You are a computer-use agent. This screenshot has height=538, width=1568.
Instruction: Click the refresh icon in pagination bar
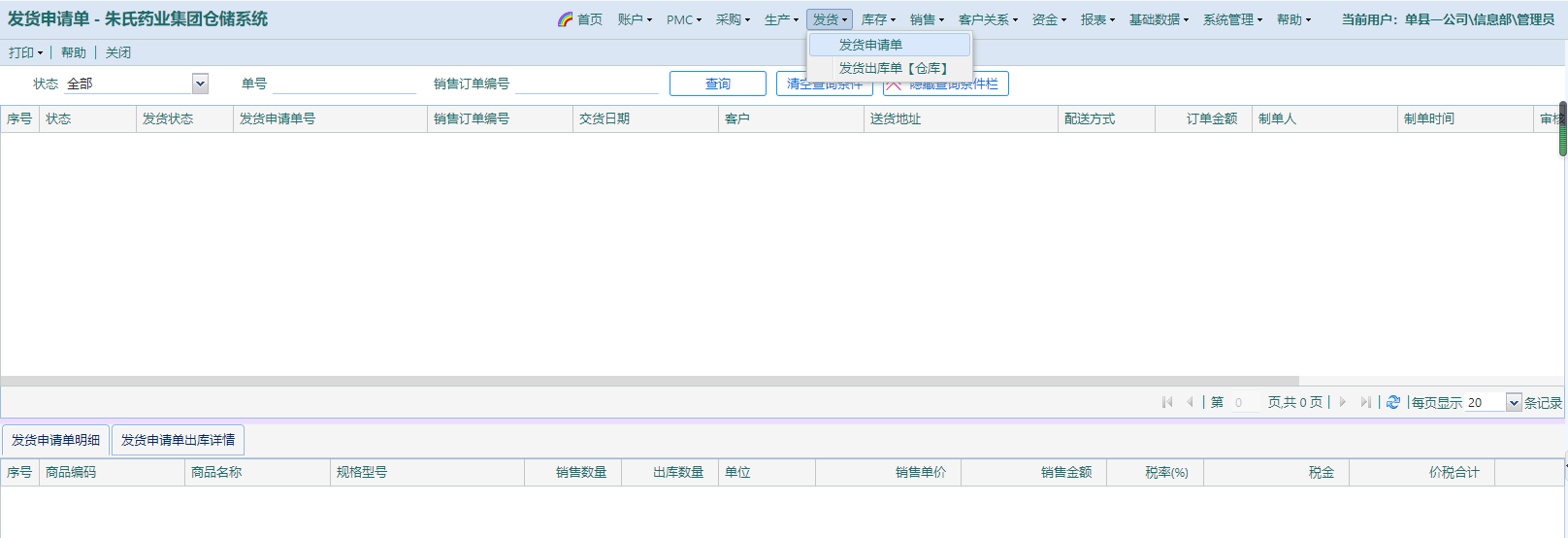click(1392, 402)
